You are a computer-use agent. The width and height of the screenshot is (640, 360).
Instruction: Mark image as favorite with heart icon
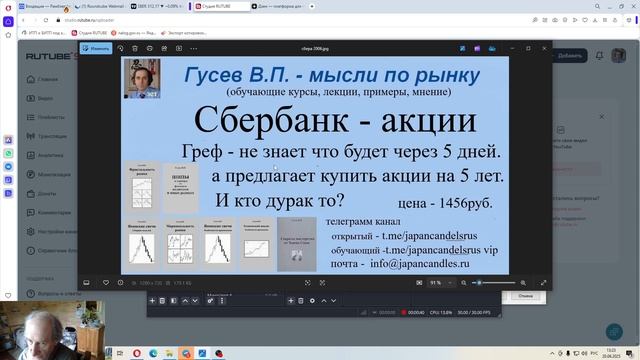[106, 282]
